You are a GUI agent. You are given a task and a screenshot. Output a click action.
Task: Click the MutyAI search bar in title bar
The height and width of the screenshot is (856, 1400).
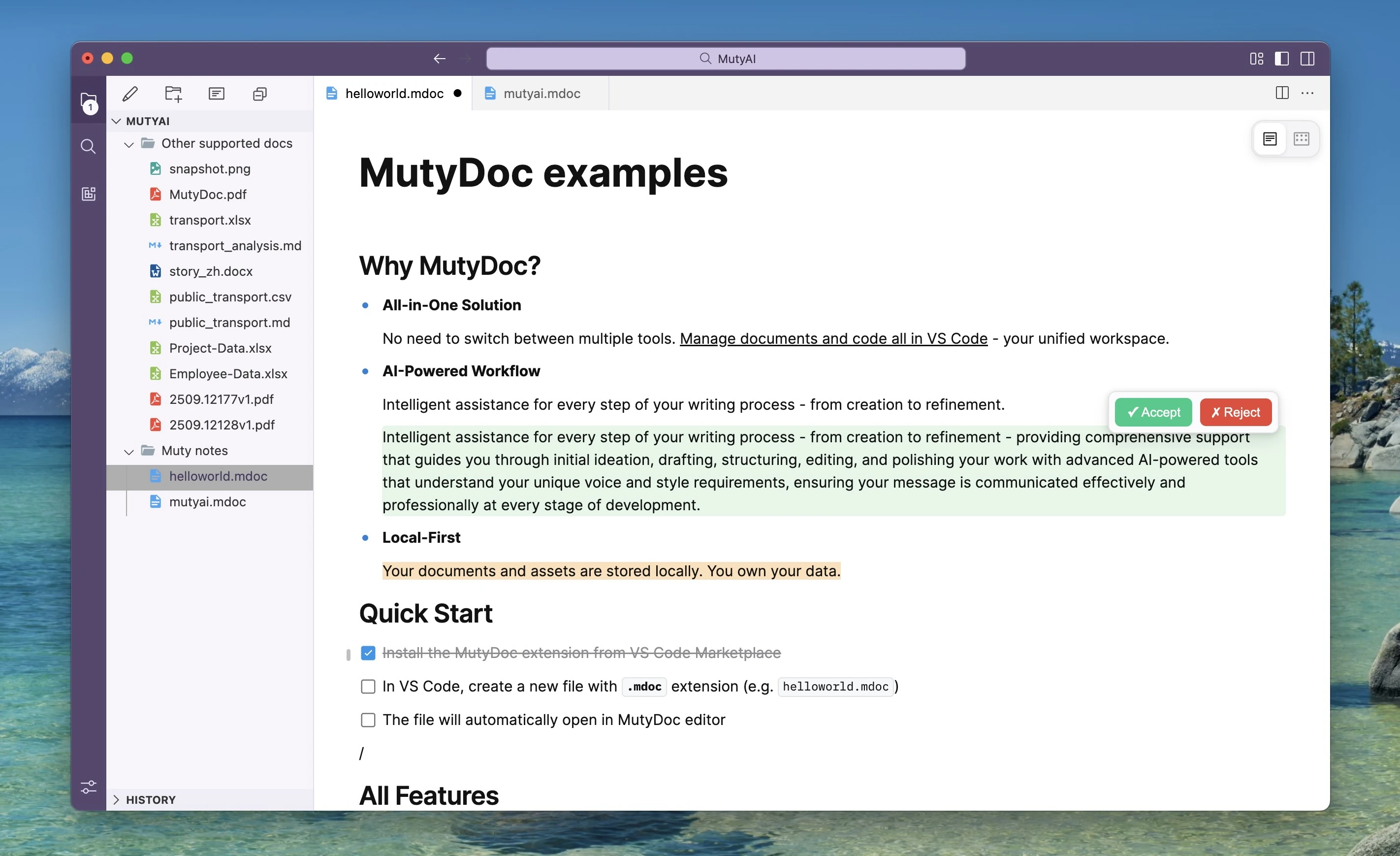coord(726,59)
